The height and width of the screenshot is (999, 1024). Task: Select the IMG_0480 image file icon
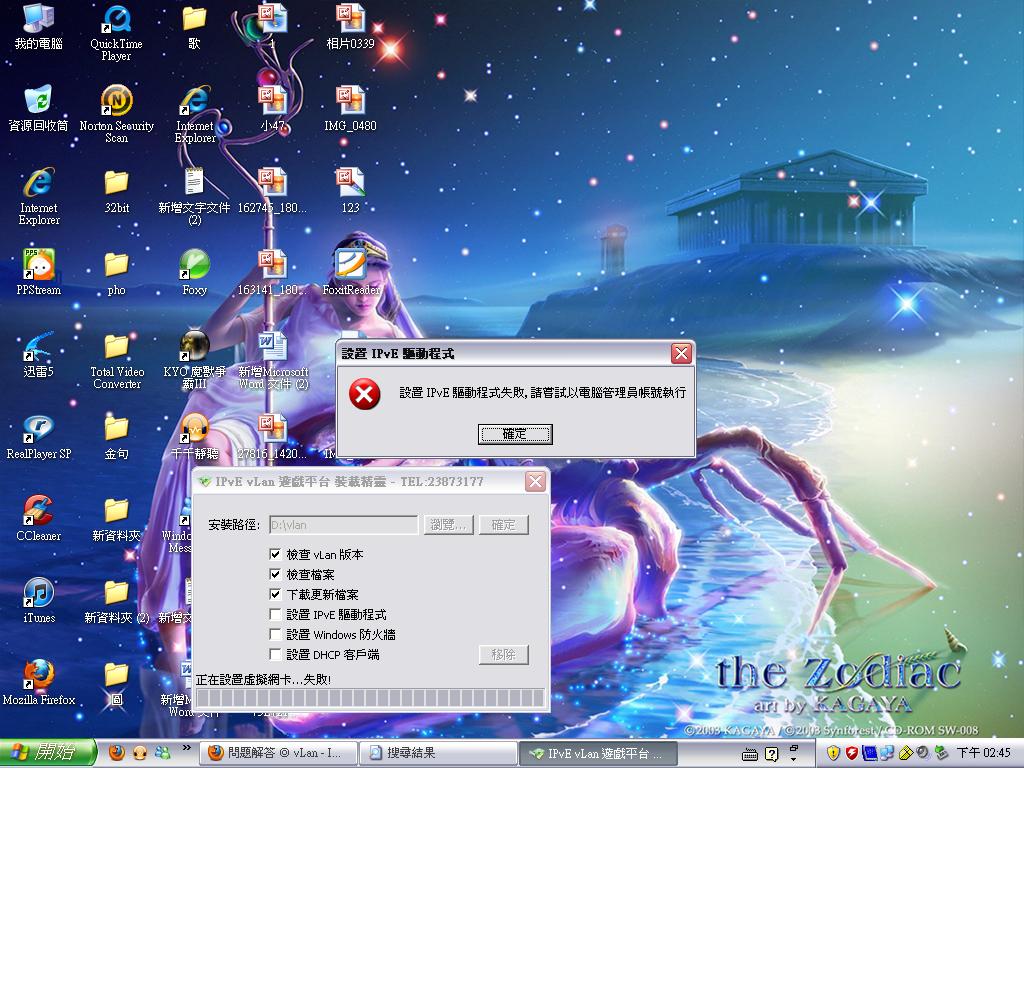coord(351,108)
